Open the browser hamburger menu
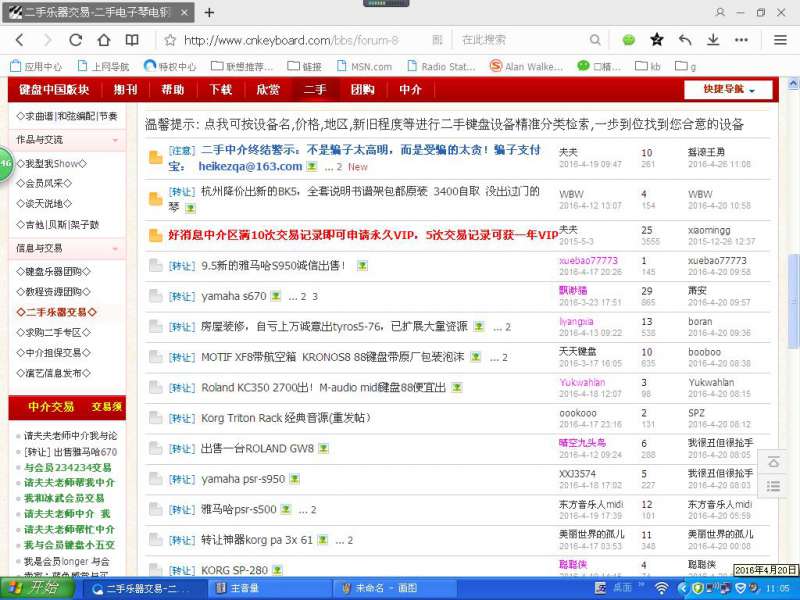 pyautogui.click(x=781, y=40)
